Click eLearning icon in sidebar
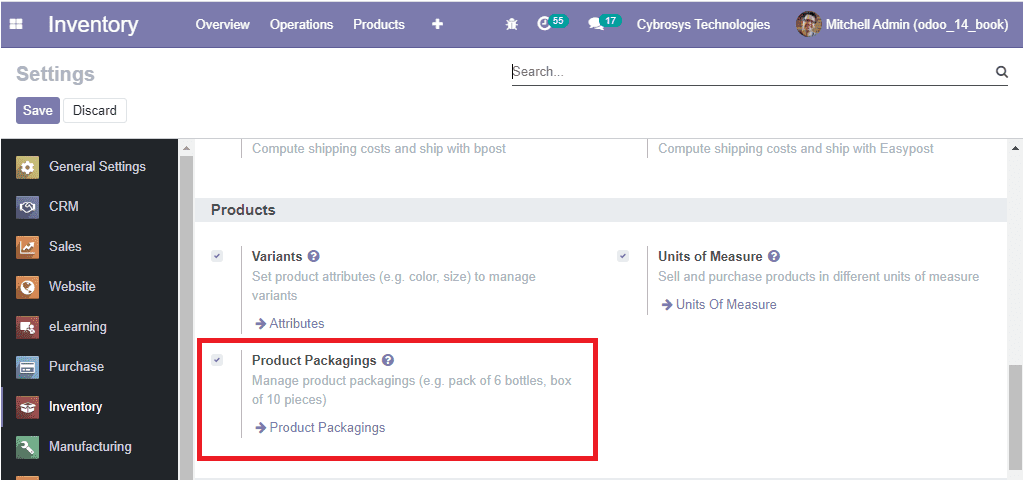Viewport: 1024px width, 481px height. tap(27, 327)
